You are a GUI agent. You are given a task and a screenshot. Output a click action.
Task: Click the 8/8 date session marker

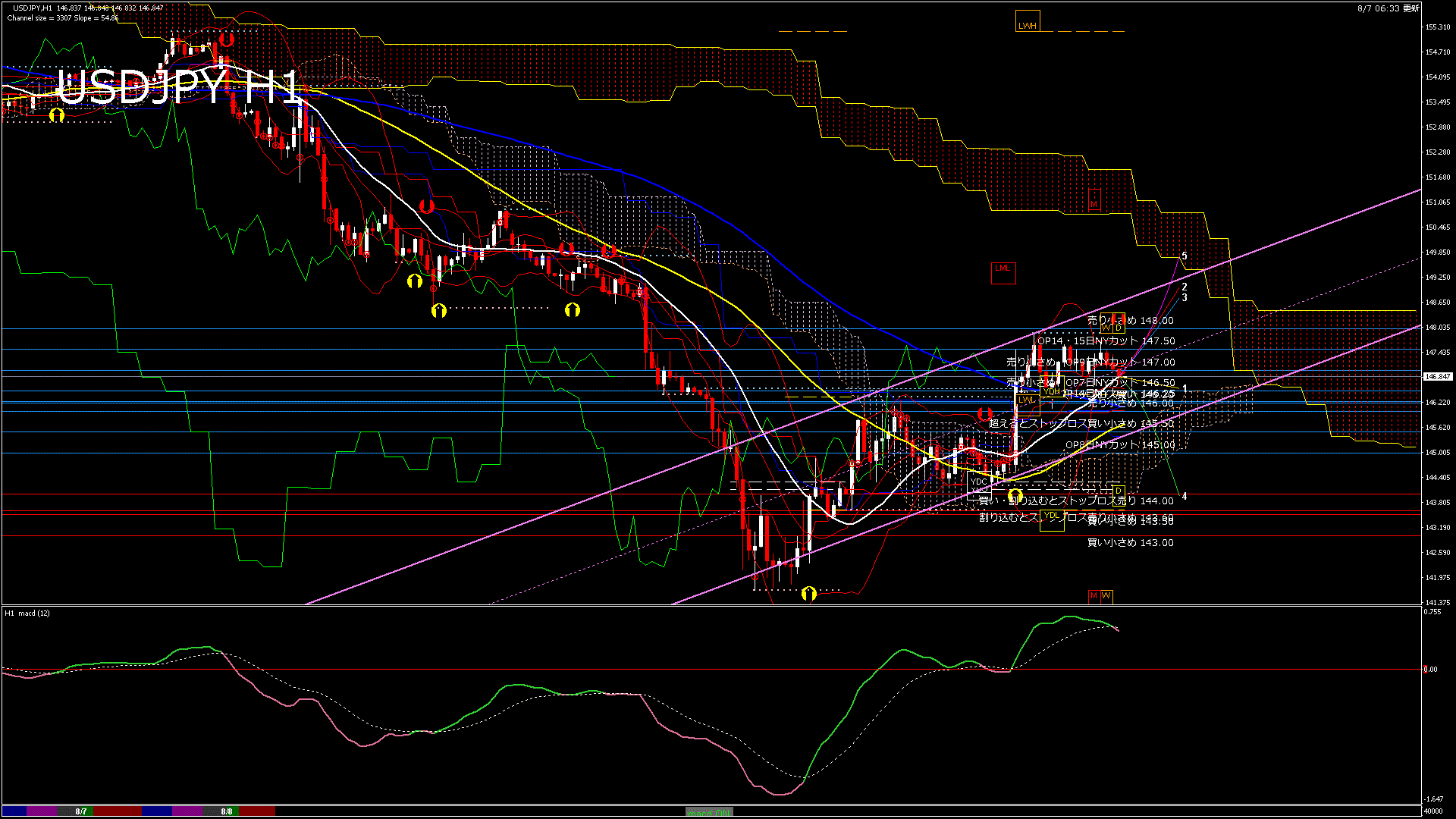pos(227,811)
